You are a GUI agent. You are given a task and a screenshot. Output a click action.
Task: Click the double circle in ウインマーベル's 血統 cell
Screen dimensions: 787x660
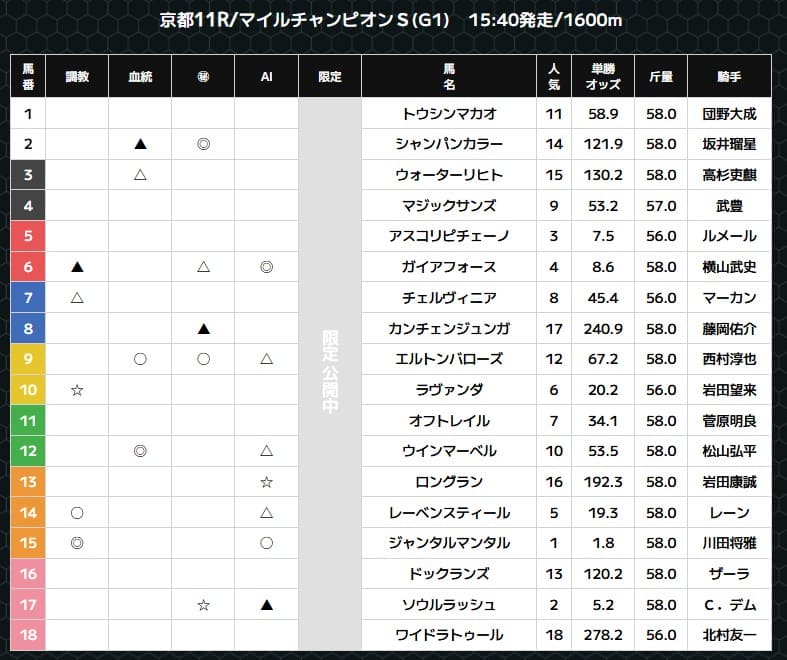point(140,451)
